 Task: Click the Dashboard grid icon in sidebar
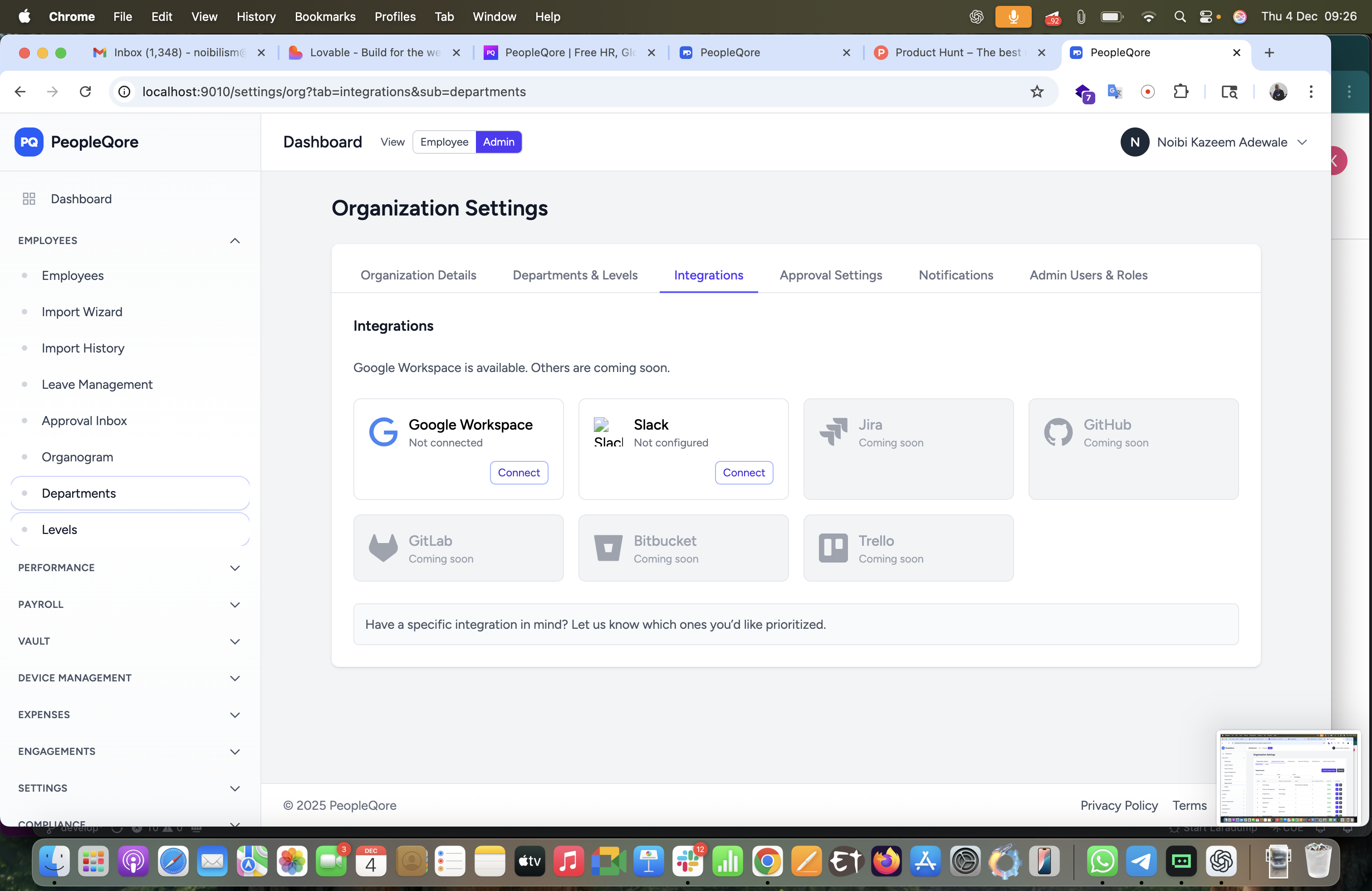(29, 199)
